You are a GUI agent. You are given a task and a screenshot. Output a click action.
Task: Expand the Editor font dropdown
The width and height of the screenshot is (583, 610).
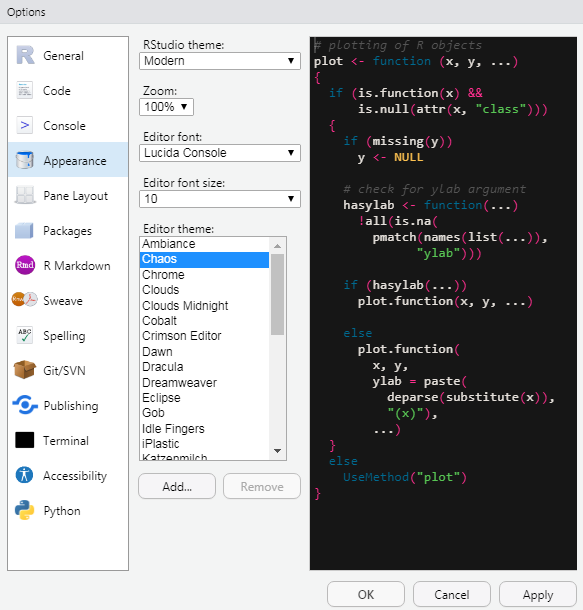(220, 153)
